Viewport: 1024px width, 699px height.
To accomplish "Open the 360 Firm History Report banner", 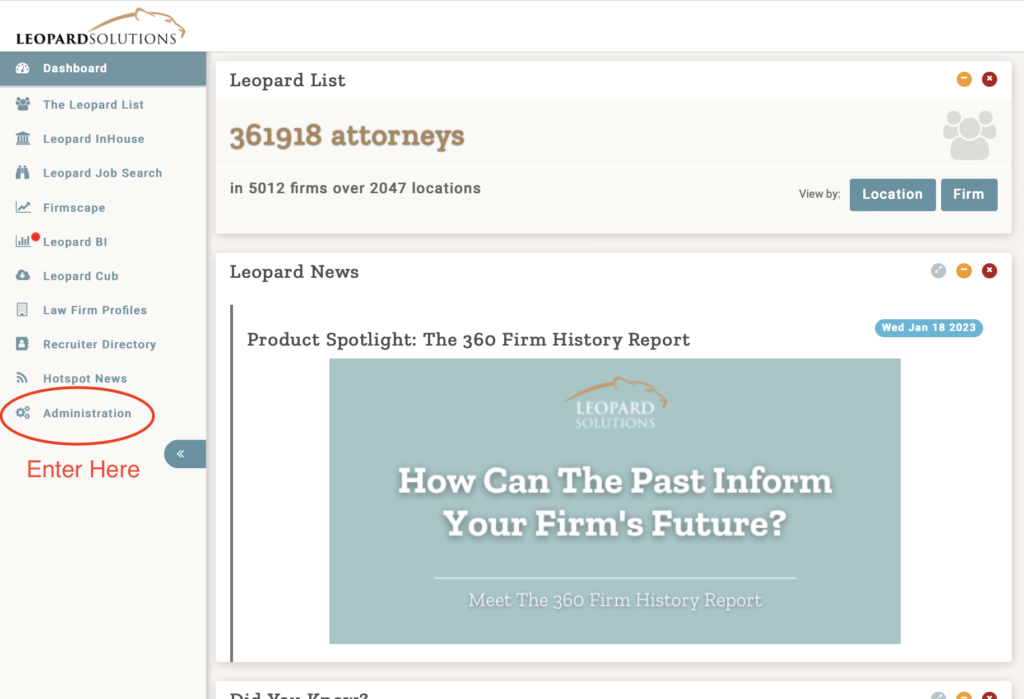I will tap(614, 501).
